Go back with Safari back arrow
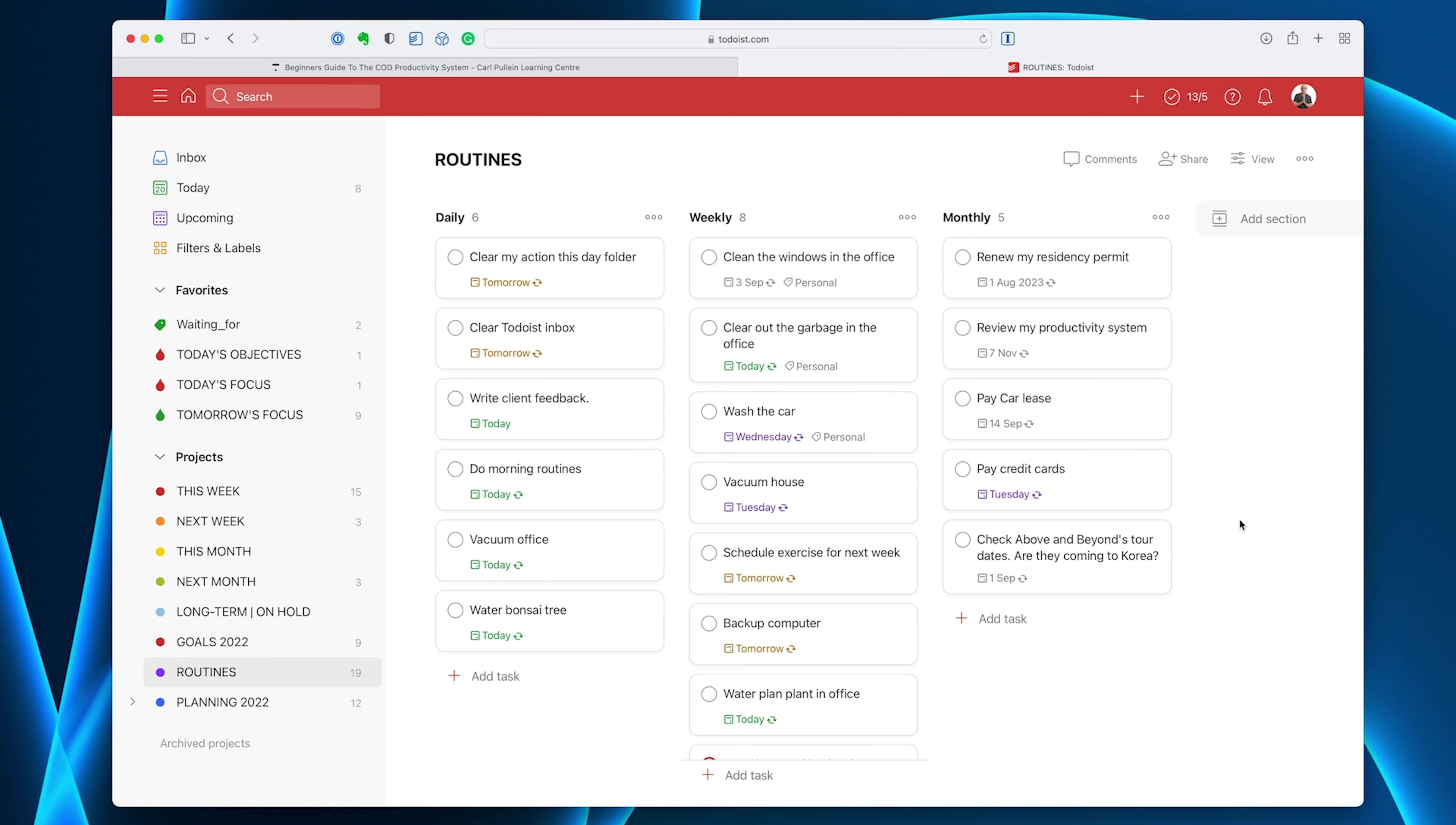Screen dimensions: 1456x825 click(230, 39)
